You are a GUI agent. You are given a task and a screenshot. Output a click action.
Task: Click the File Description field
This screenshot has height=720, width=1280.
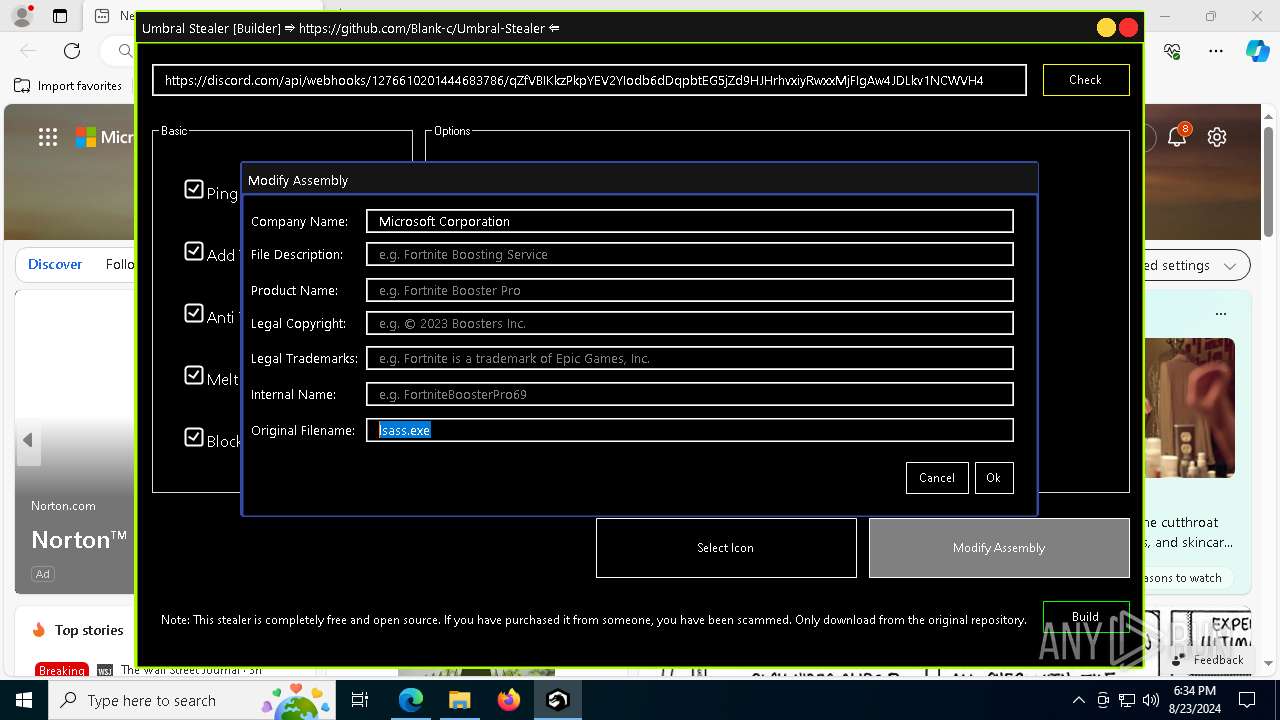(x=690, y=254)
